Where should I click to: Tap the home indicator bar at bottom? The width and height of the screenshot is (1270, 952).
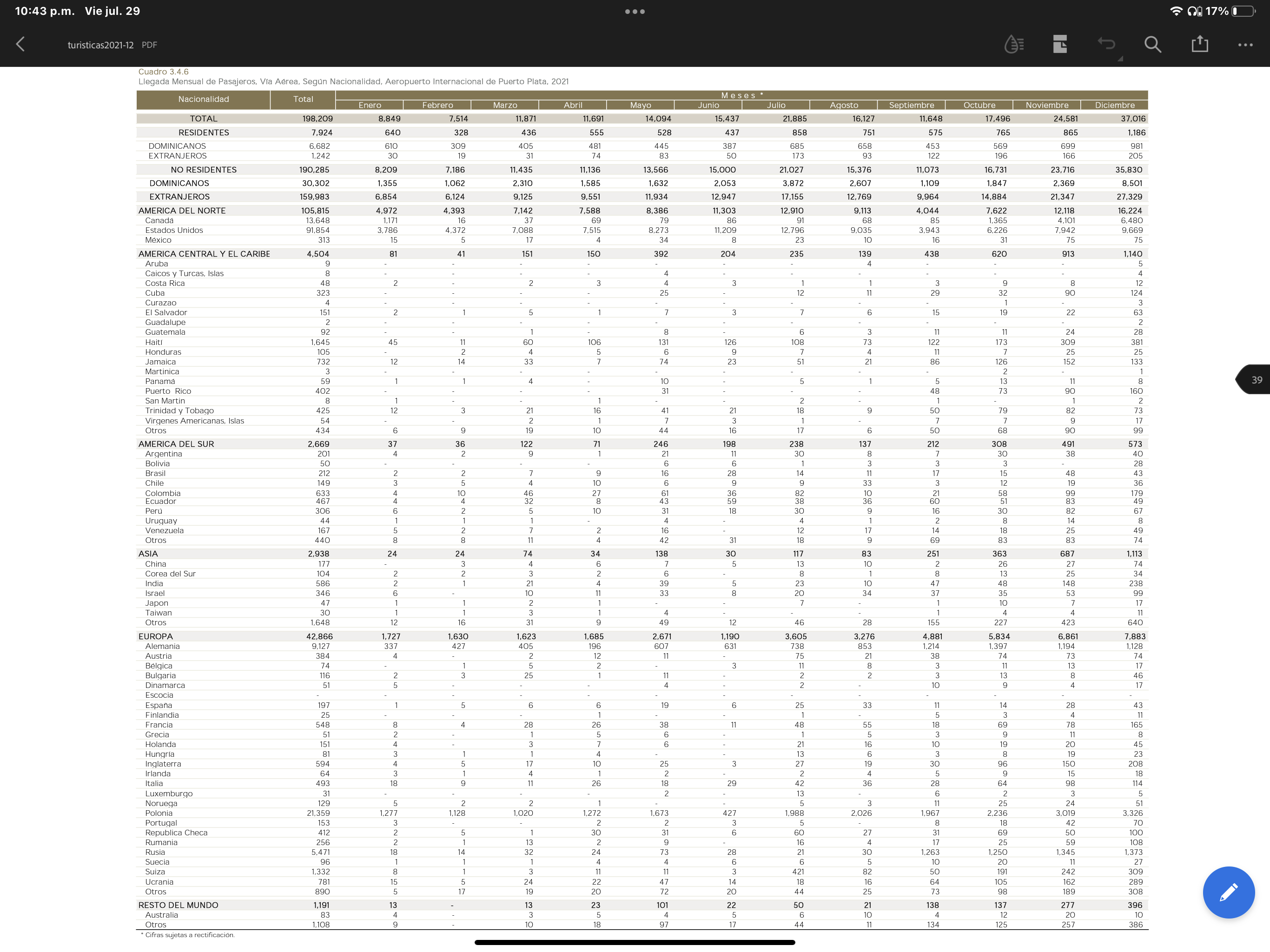[x=635, y=942]
